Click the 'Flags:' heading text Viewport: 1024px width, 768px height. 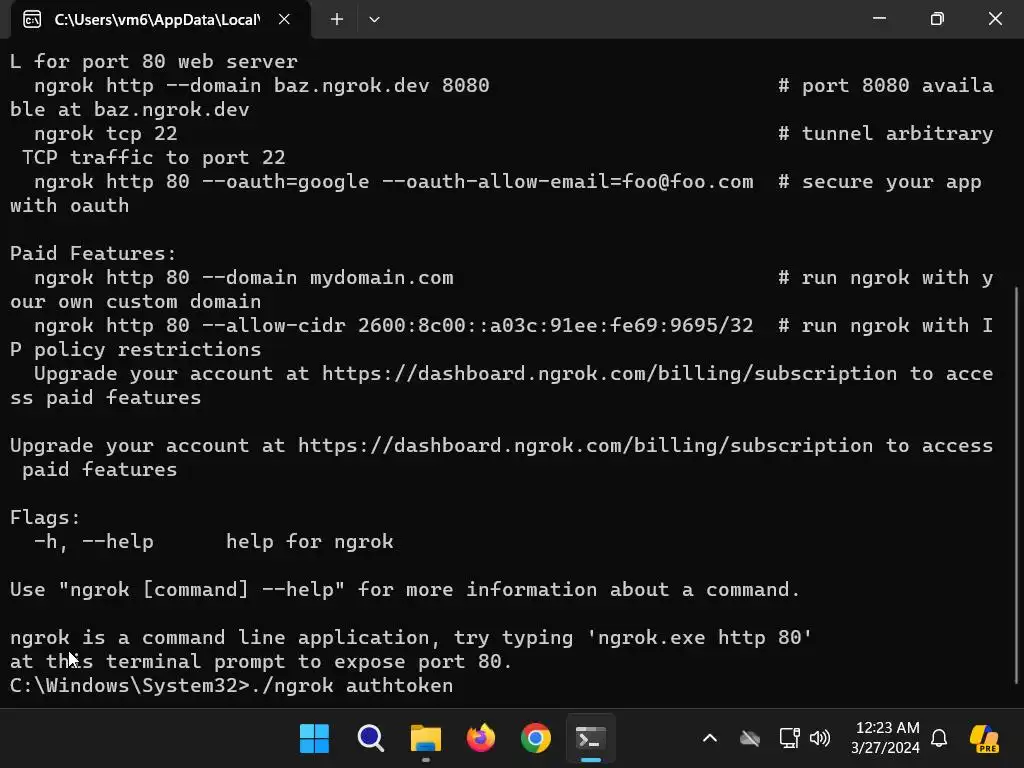pos(45,518)
